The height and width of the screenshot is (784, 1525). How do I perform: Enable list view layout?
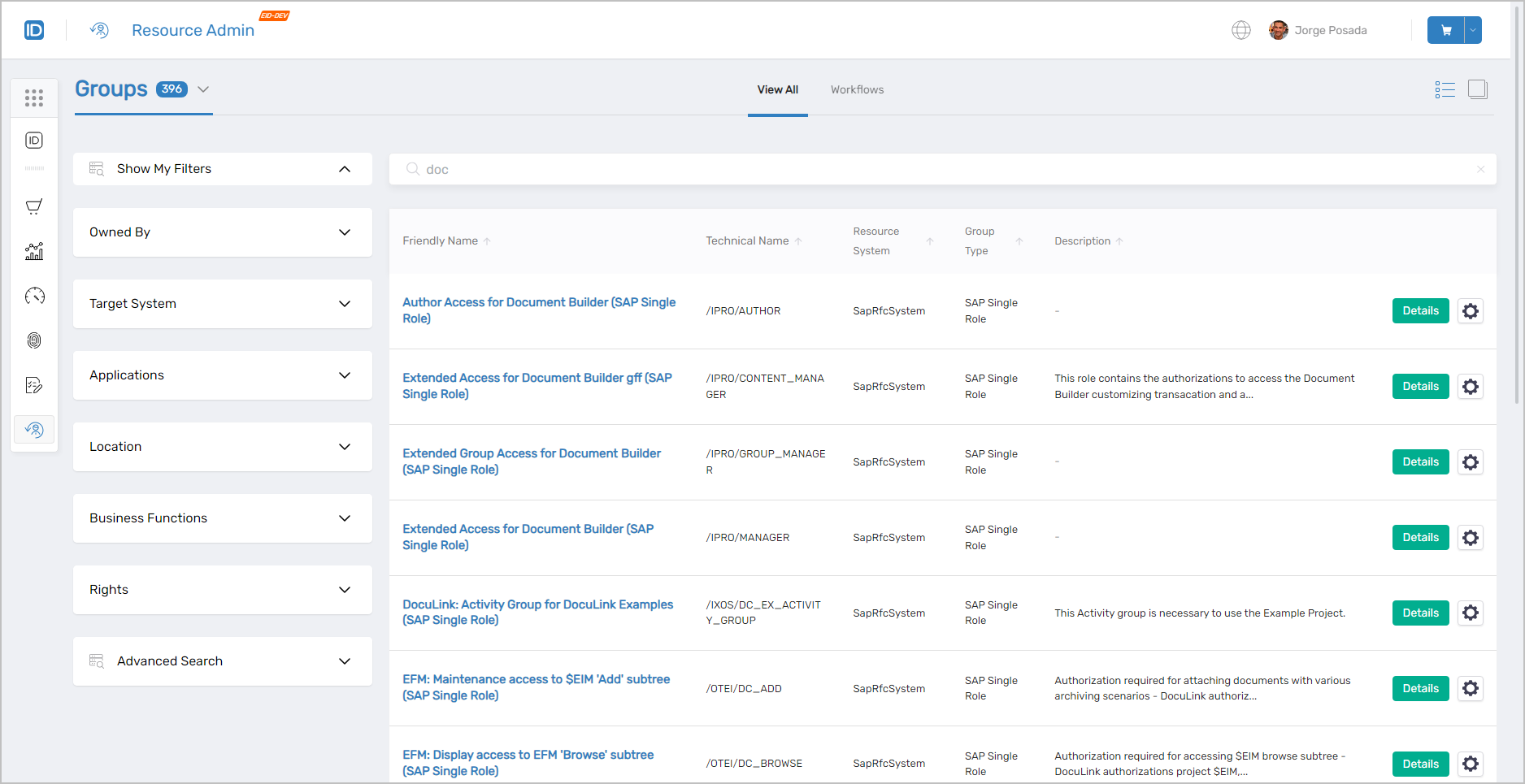[x=1445, y=89]
